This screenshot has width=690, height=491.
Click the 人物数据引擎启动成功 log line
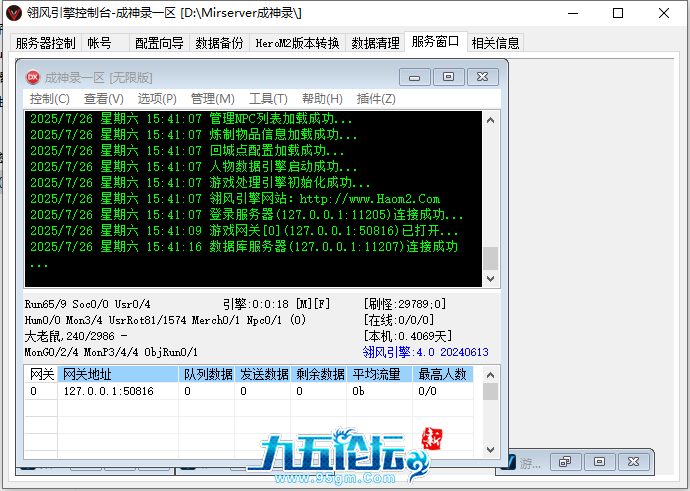click(194, 167)
